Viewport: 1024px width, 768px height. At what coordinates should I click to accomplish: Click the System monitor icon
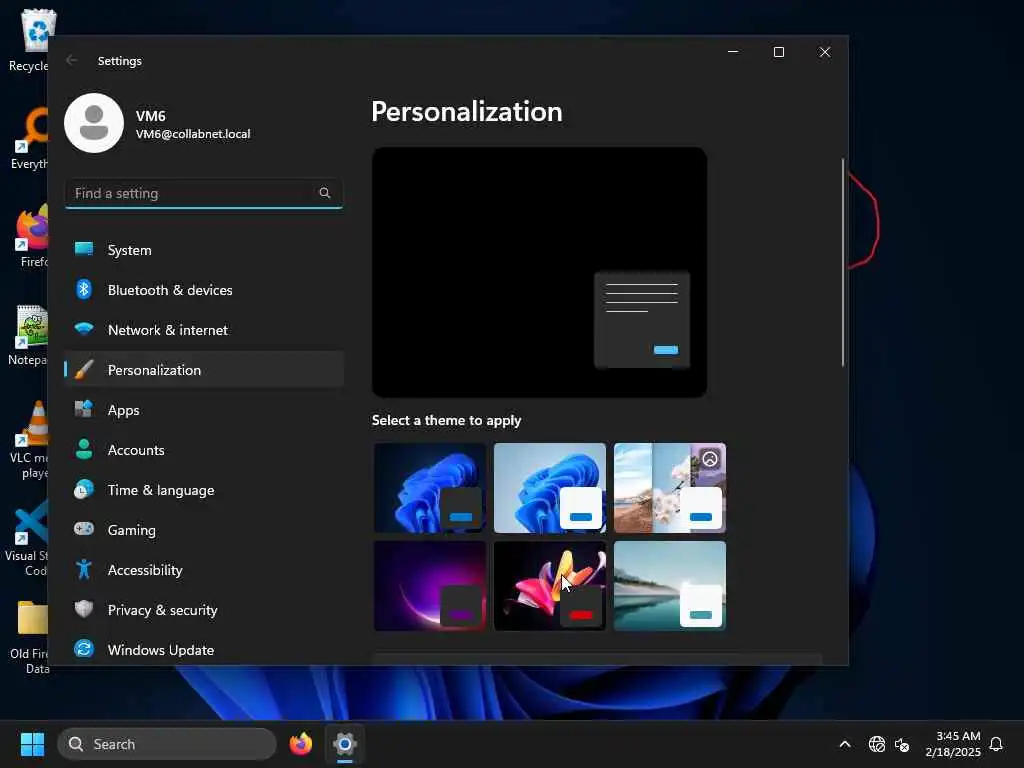[x=84, y=249]
